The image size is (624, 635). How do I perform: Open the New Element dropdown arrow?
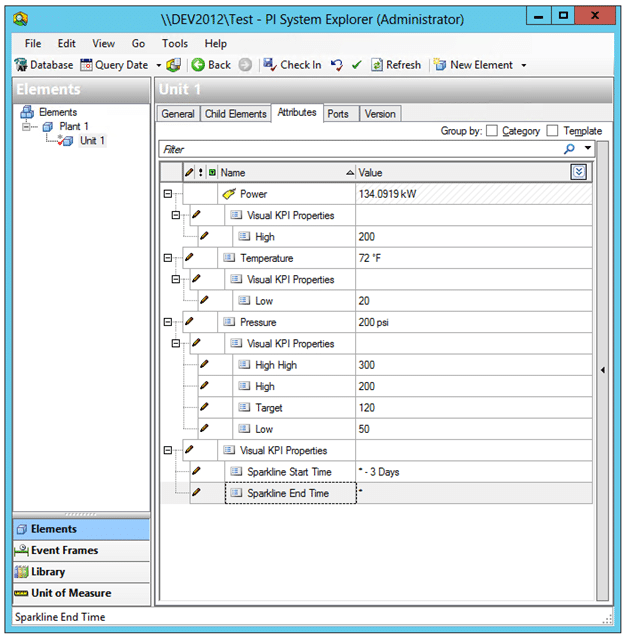click(523, 66)
